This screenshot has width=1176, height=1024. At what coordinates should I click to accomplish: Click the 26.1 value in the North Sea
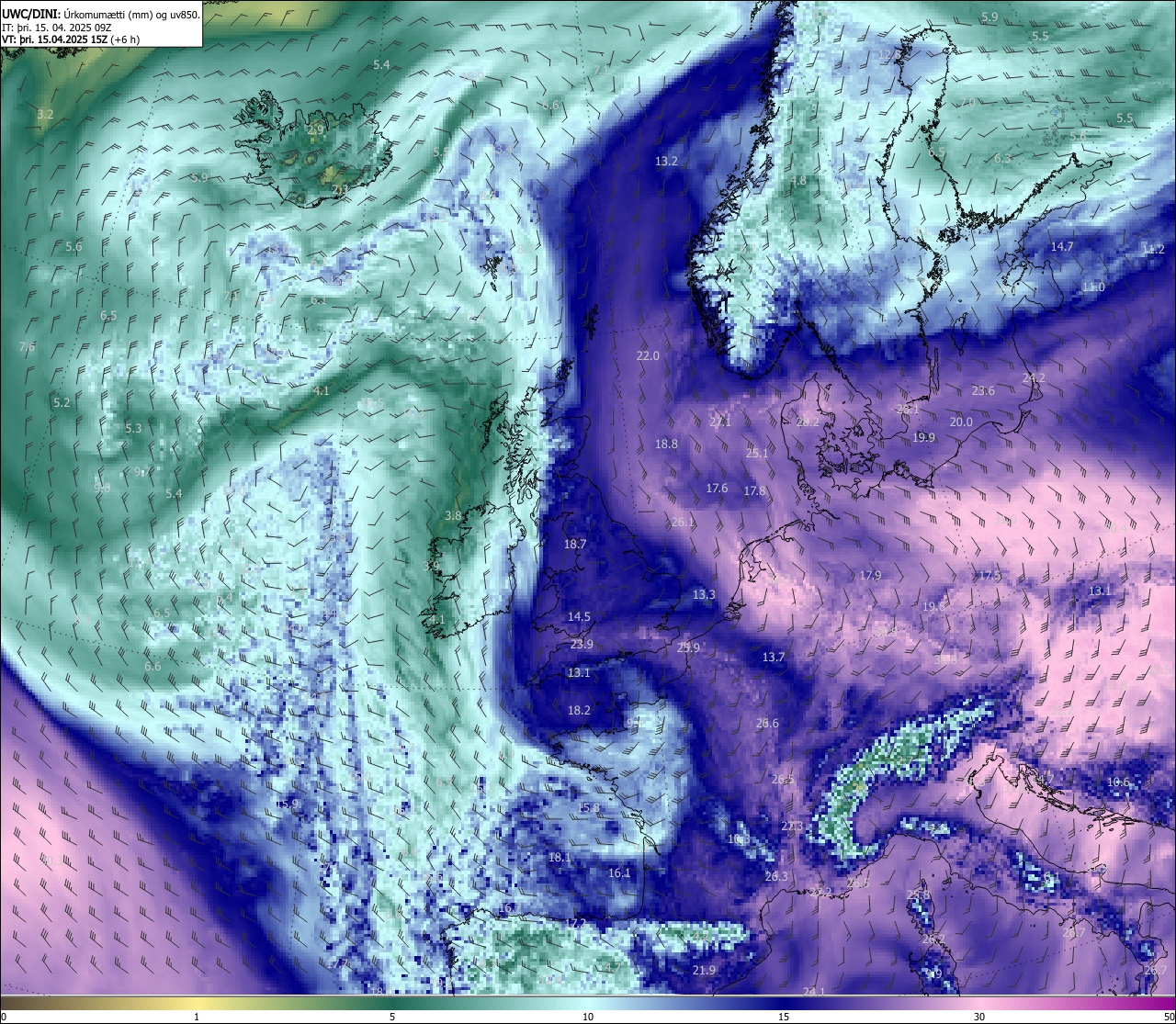coord(683,522)
